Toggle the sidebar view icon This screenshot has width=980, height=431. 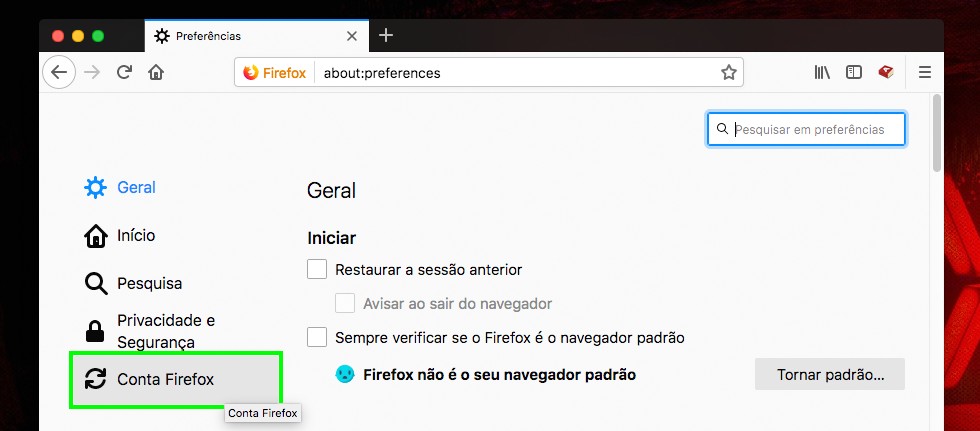(853, 72)
